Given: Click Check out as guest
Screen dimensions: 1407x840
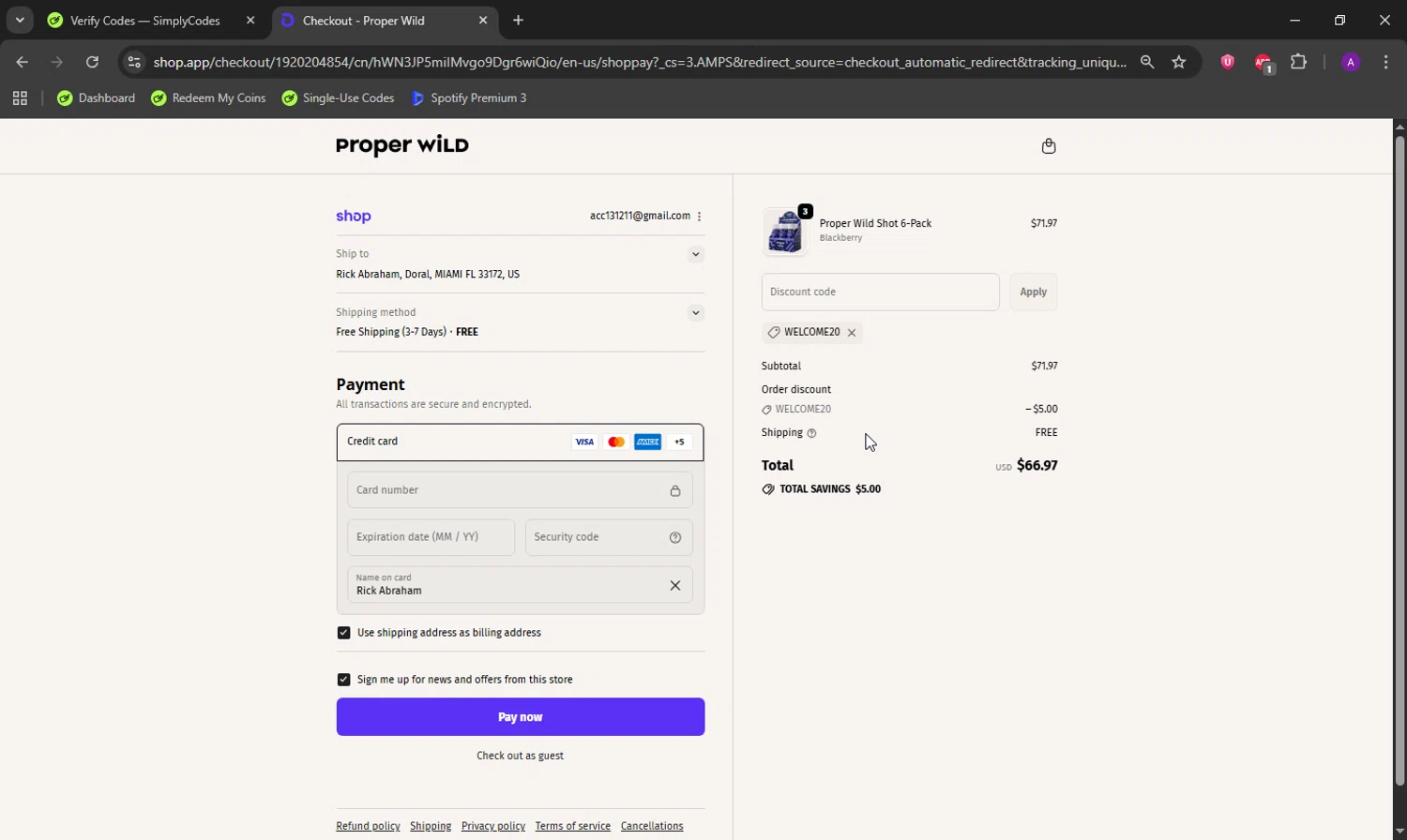Looking at the screenshot, I should pos(521,756).
